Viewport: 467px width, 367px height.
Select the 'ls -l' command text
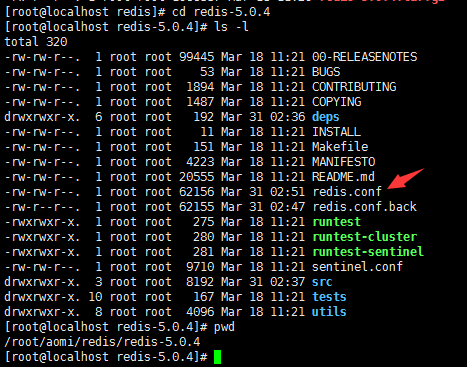(x=231, y=27)
